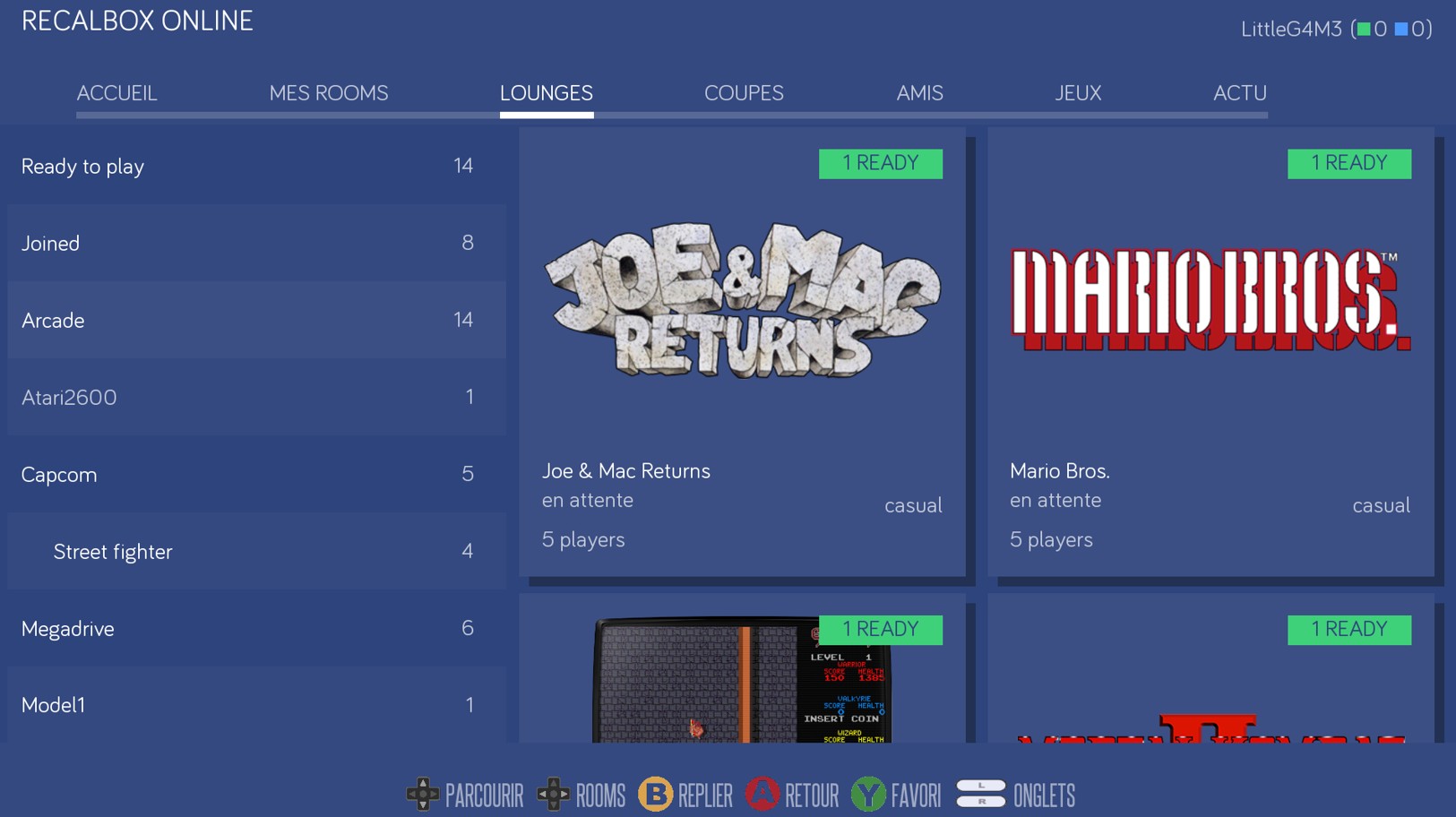This screenshot has height=817, width=1456.
Task: Click the Mario Bros. title text
Action: coord(1060,471)
